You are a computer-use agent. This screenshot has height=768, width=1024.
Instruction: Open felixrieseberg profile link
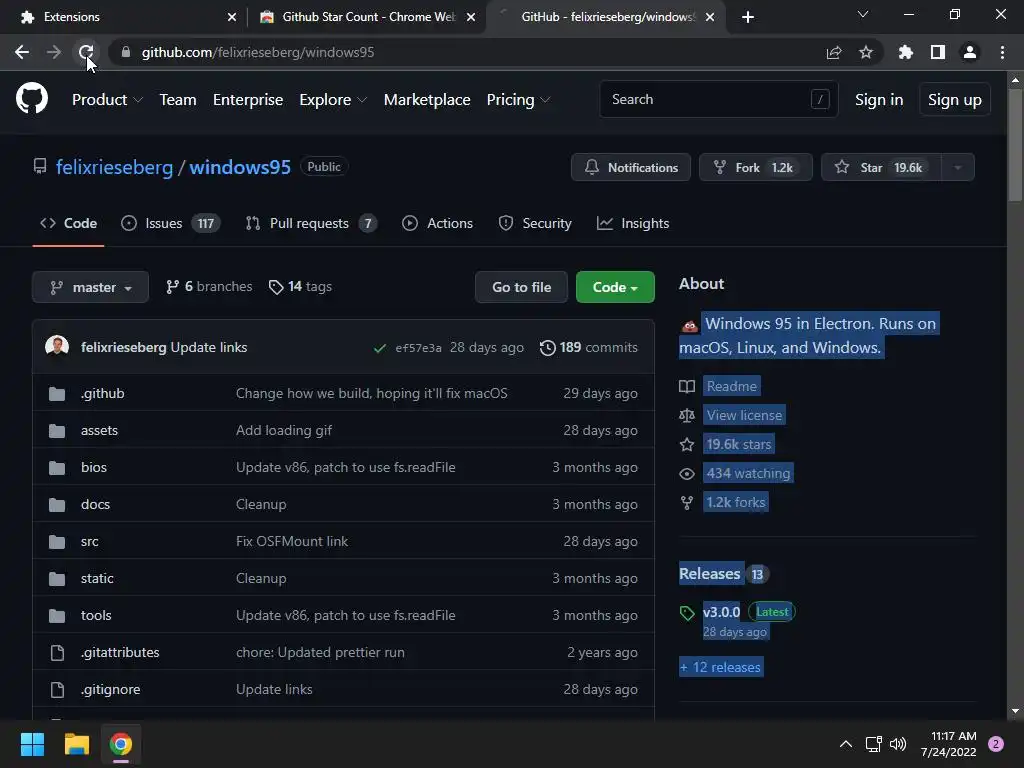click(x=114, y=167)
